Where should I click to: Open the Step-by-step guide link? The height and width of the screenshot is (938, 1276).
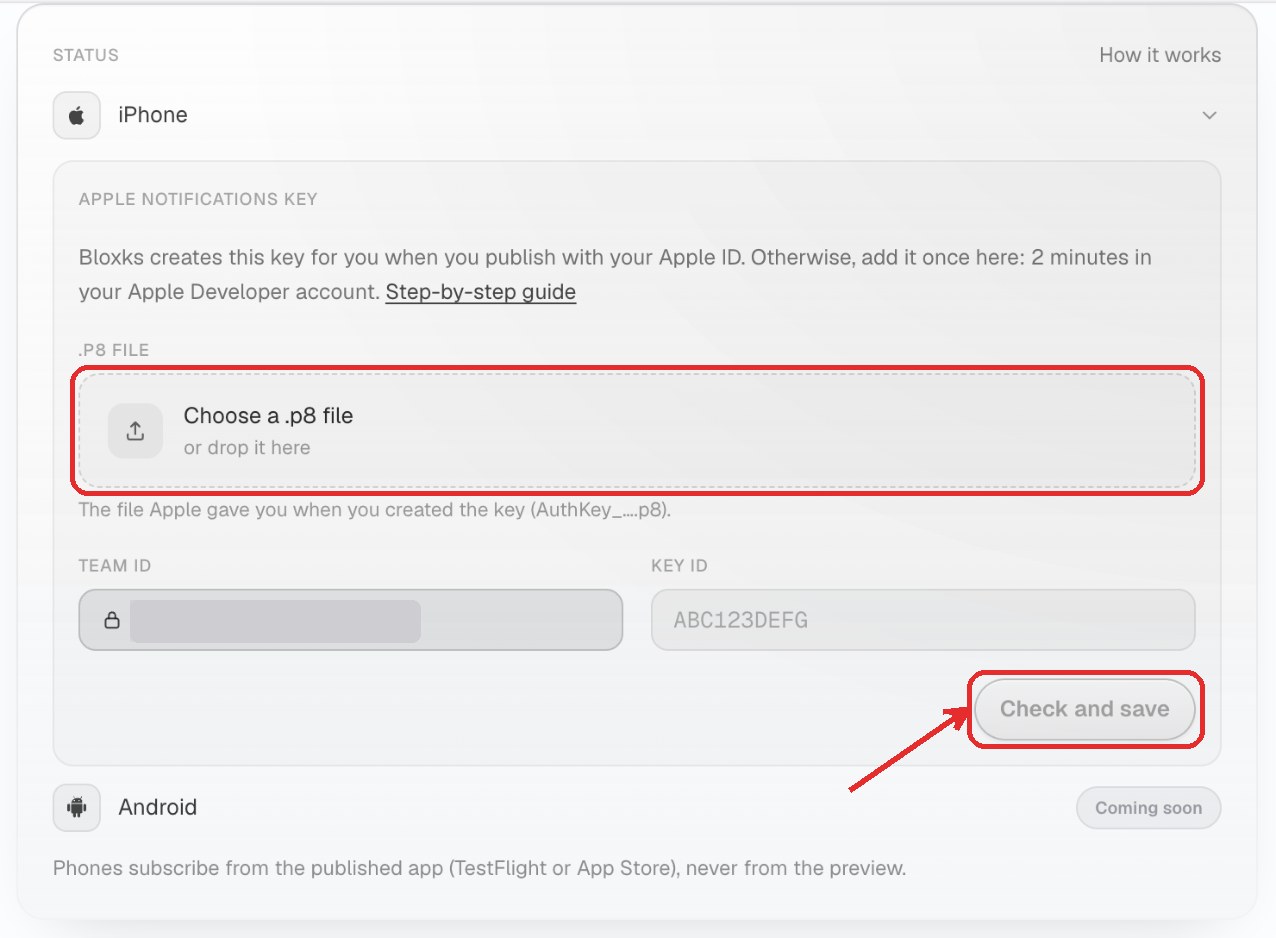tap(480, 292)
